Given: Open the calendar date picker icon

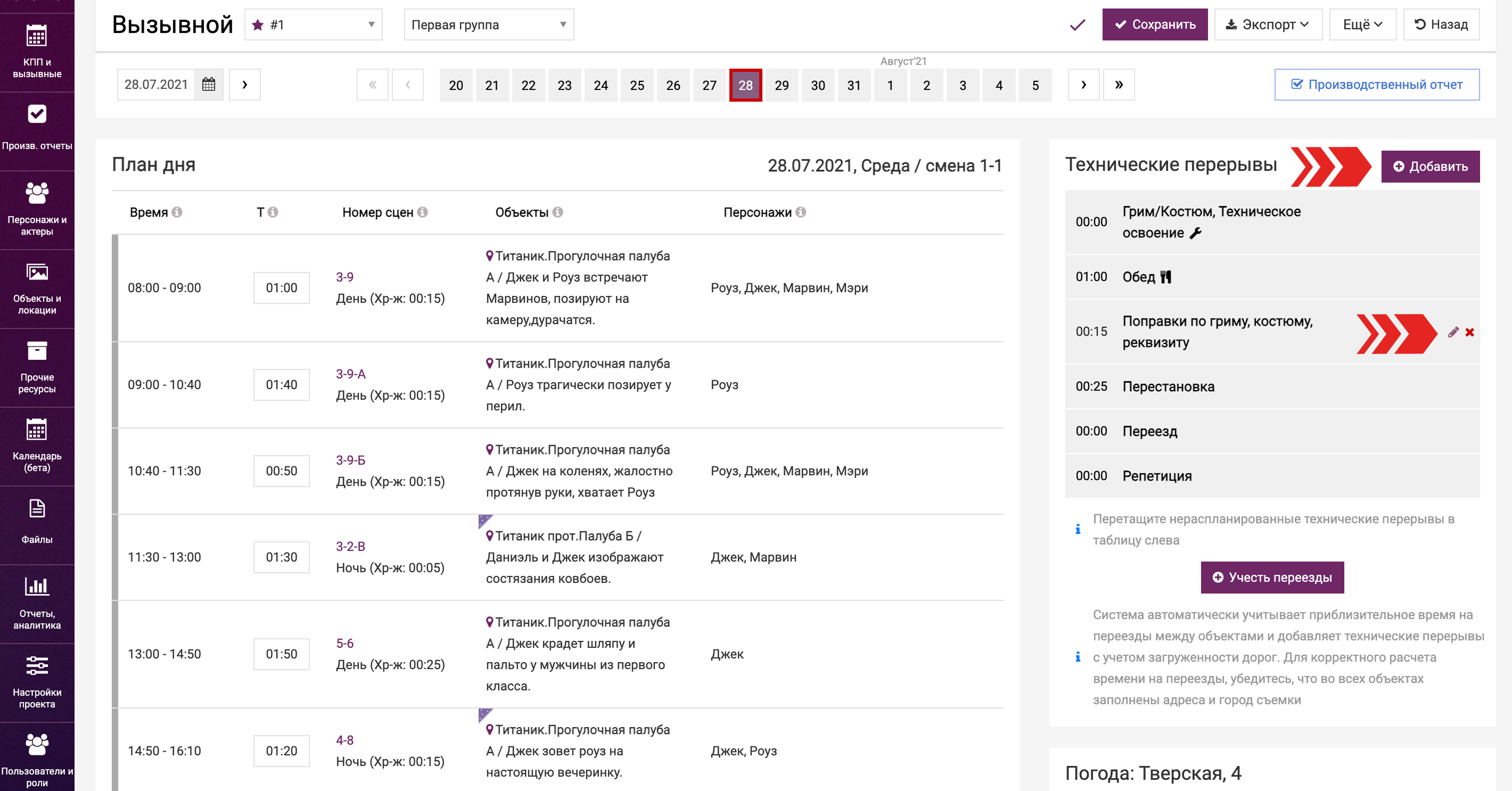Looking at the screenshot, I should [x=208, y=85].
